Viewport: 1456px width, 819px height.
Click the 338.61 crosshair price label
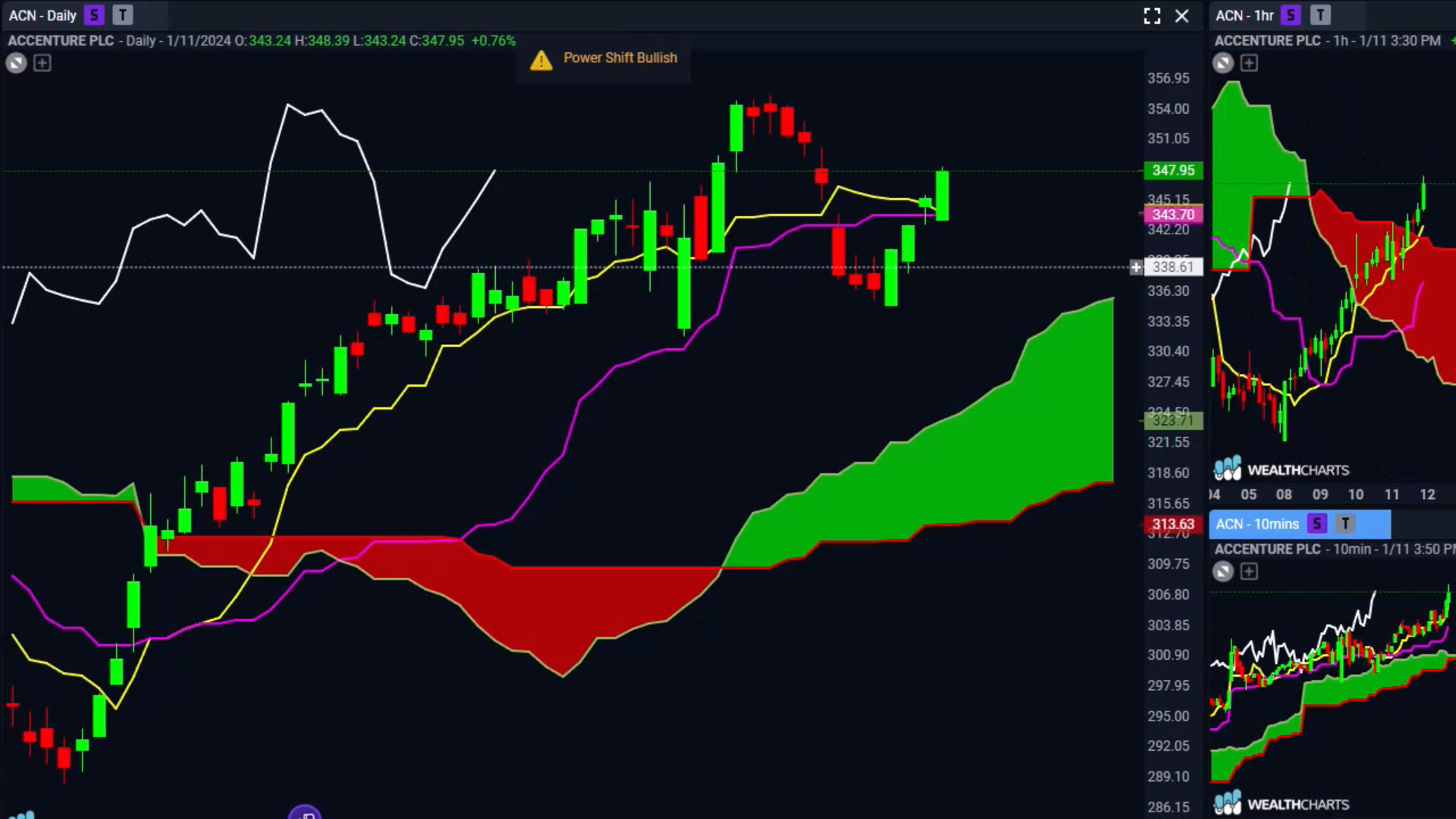pos(1173,267)
